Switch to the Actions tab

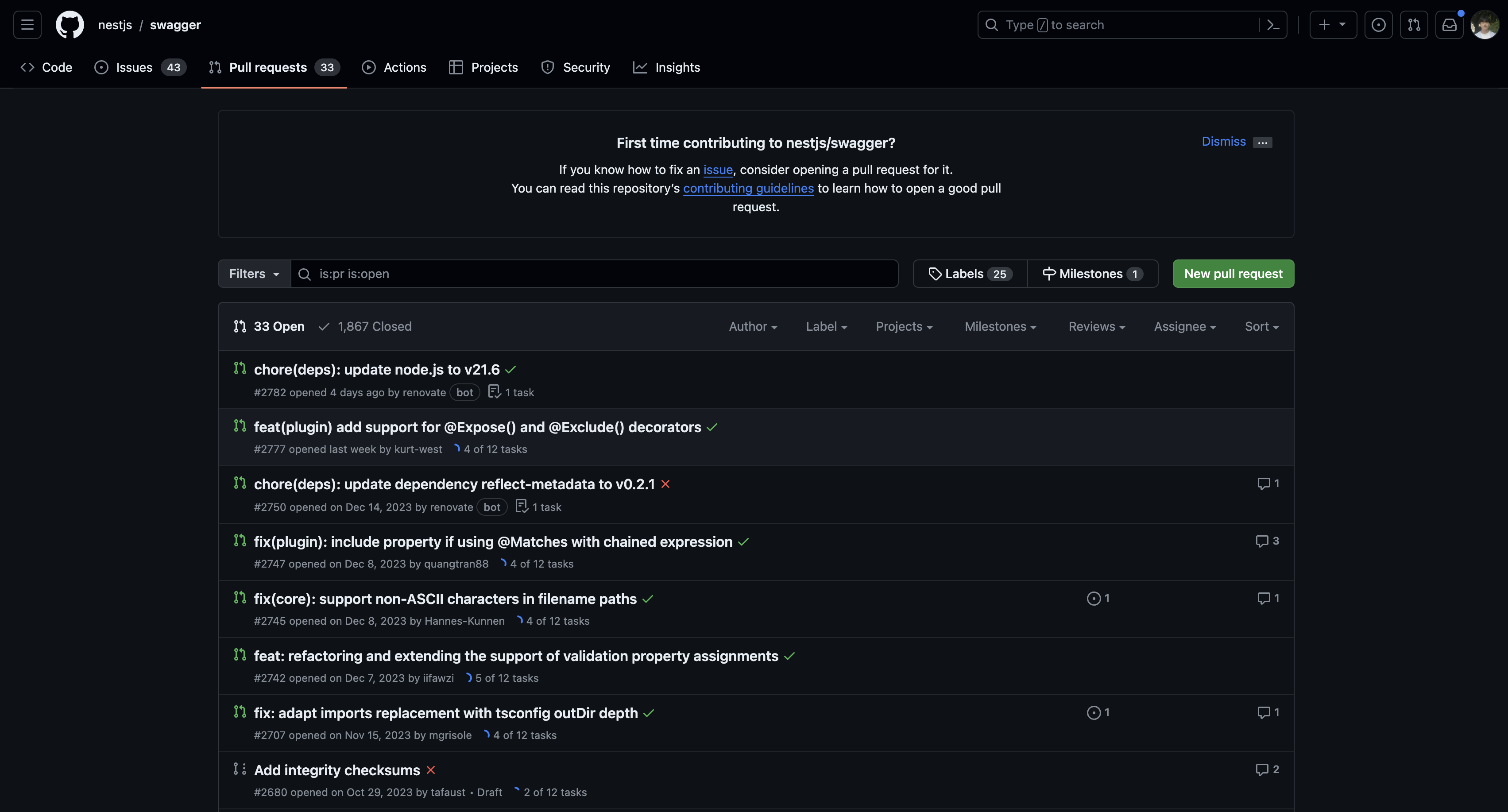pos(394,67)
